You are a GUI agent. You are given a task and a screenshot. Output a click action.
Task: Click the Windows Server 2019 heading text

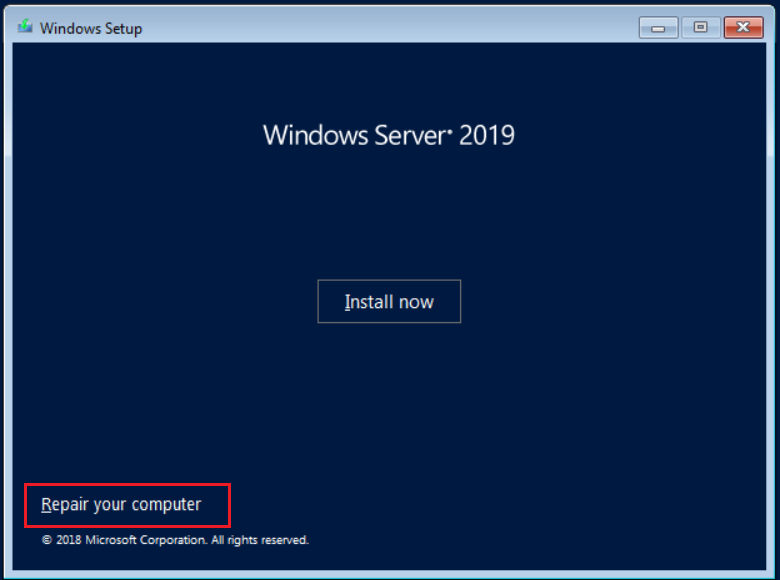[389, 135]
